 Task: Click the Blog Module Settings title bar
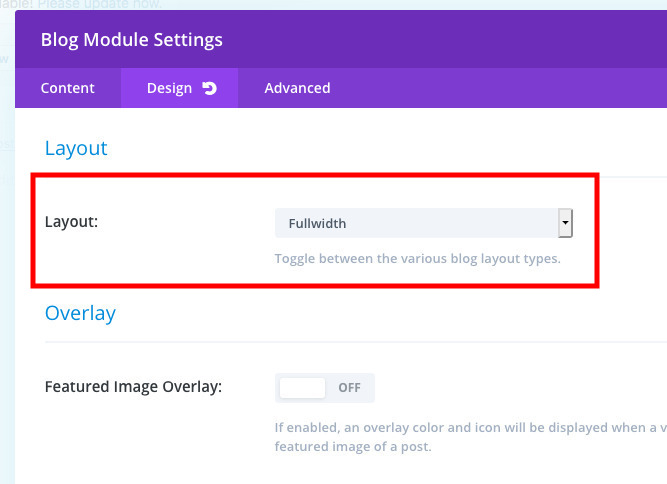click(341, 40)
